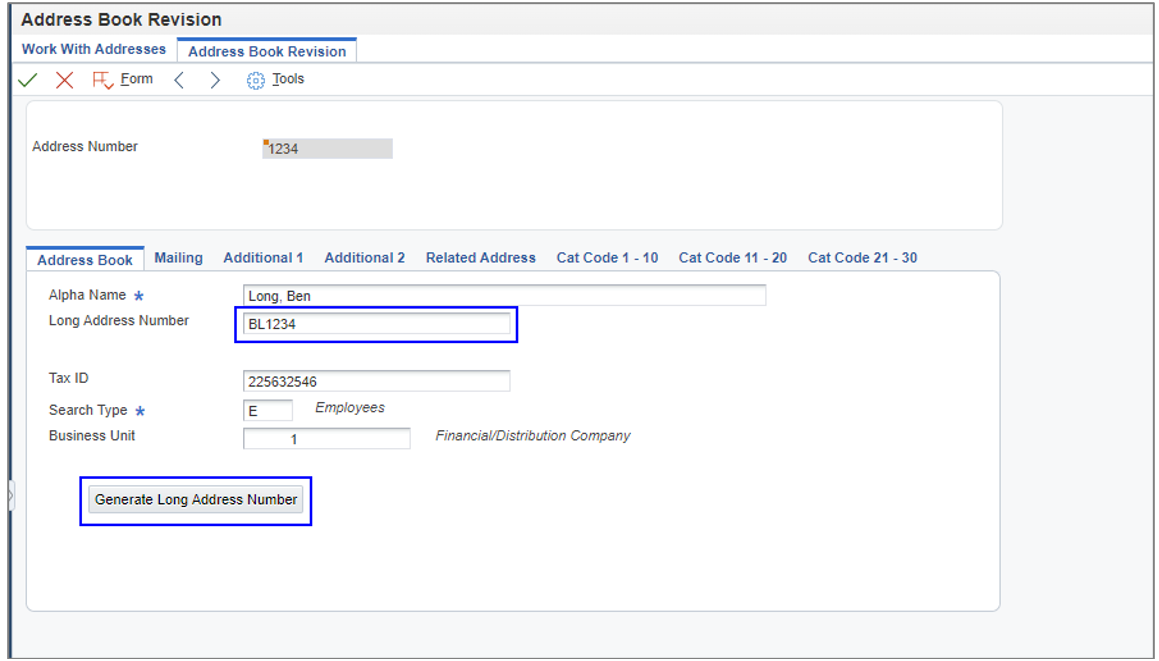This screenshot has width=1159, height=661.
Task: Click the Long Address Number field
Action: tap(375, 324)
